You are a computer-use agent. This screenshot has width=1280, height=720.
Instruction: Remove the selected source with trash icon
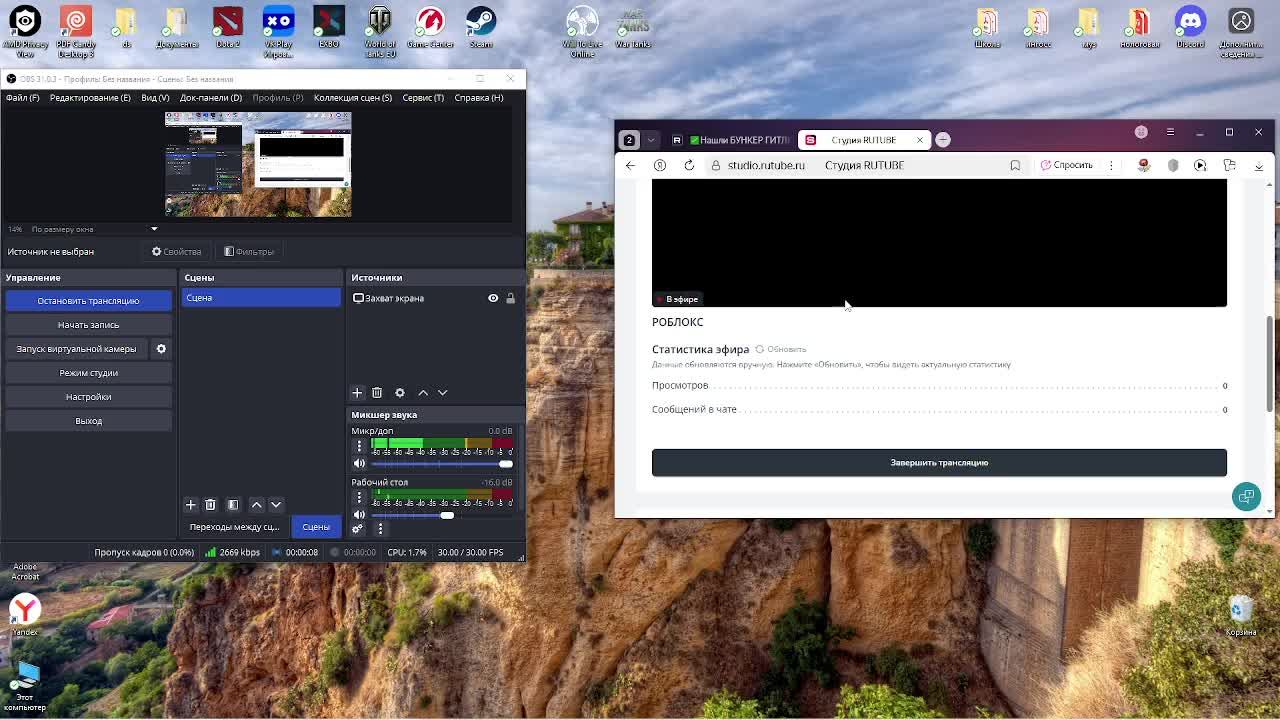377,393
